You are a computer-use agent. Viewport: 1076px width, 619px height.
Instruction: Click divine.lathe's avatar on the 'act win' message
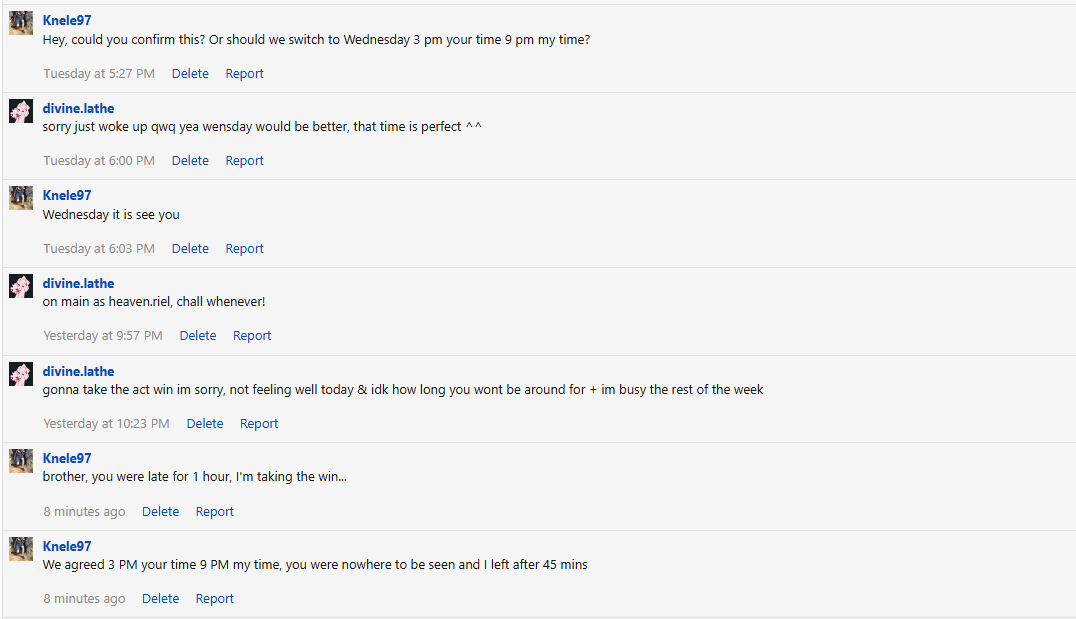[x=21, y=374]
